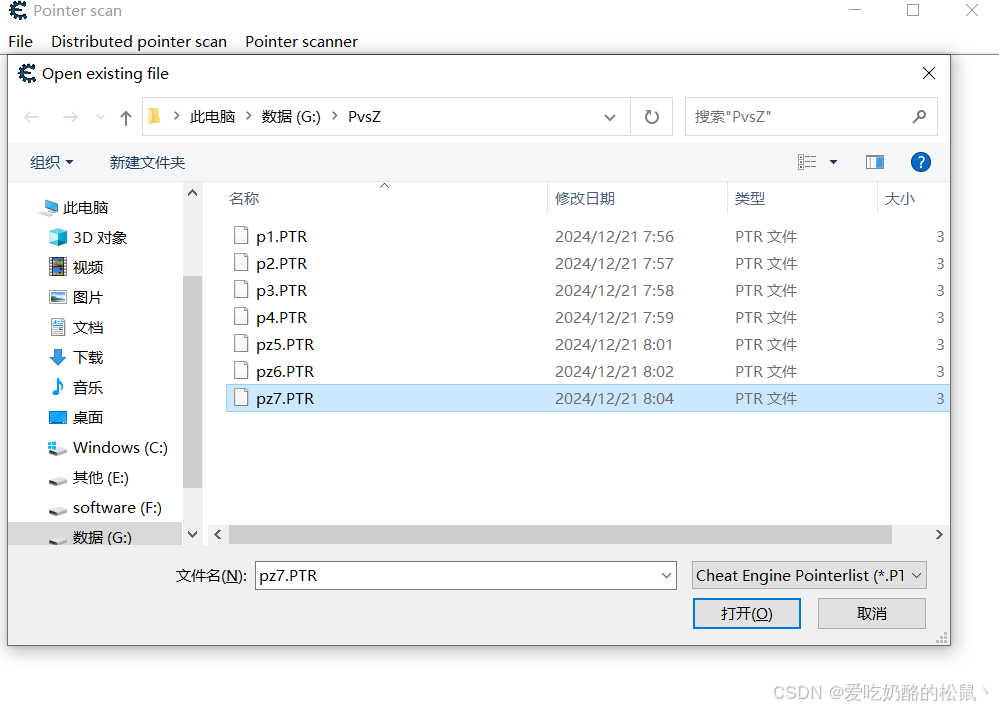
Task: Open the File menu
Action: (x=20, y=41)
